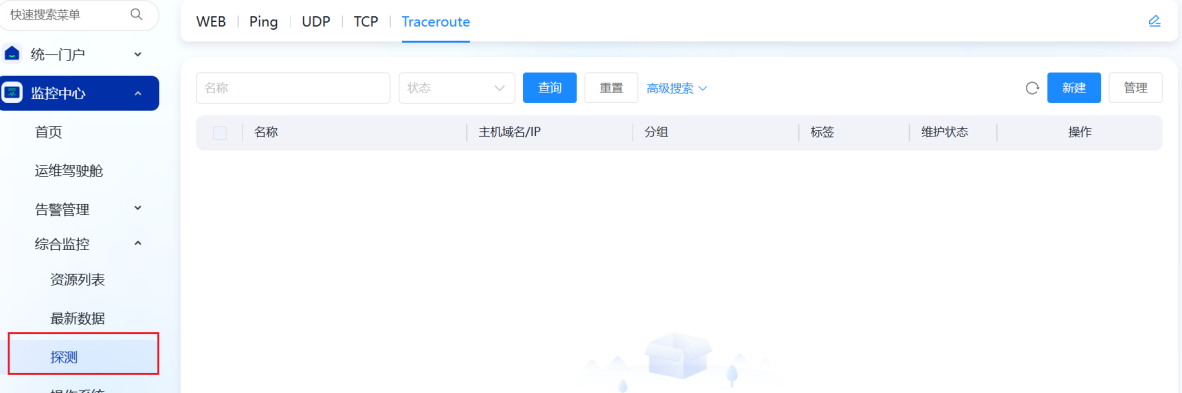The image size is (1182, 393).
Task: Click the 综合监控 menu label
Action: pyautogui.click(x=63, y=244)
